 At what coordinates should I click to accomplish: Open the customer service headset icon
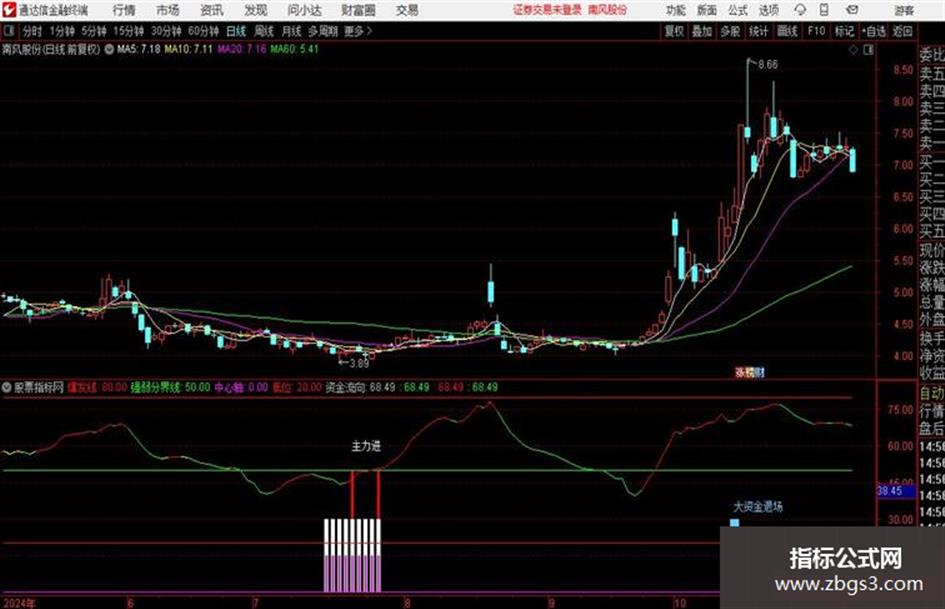pos(800,10)
